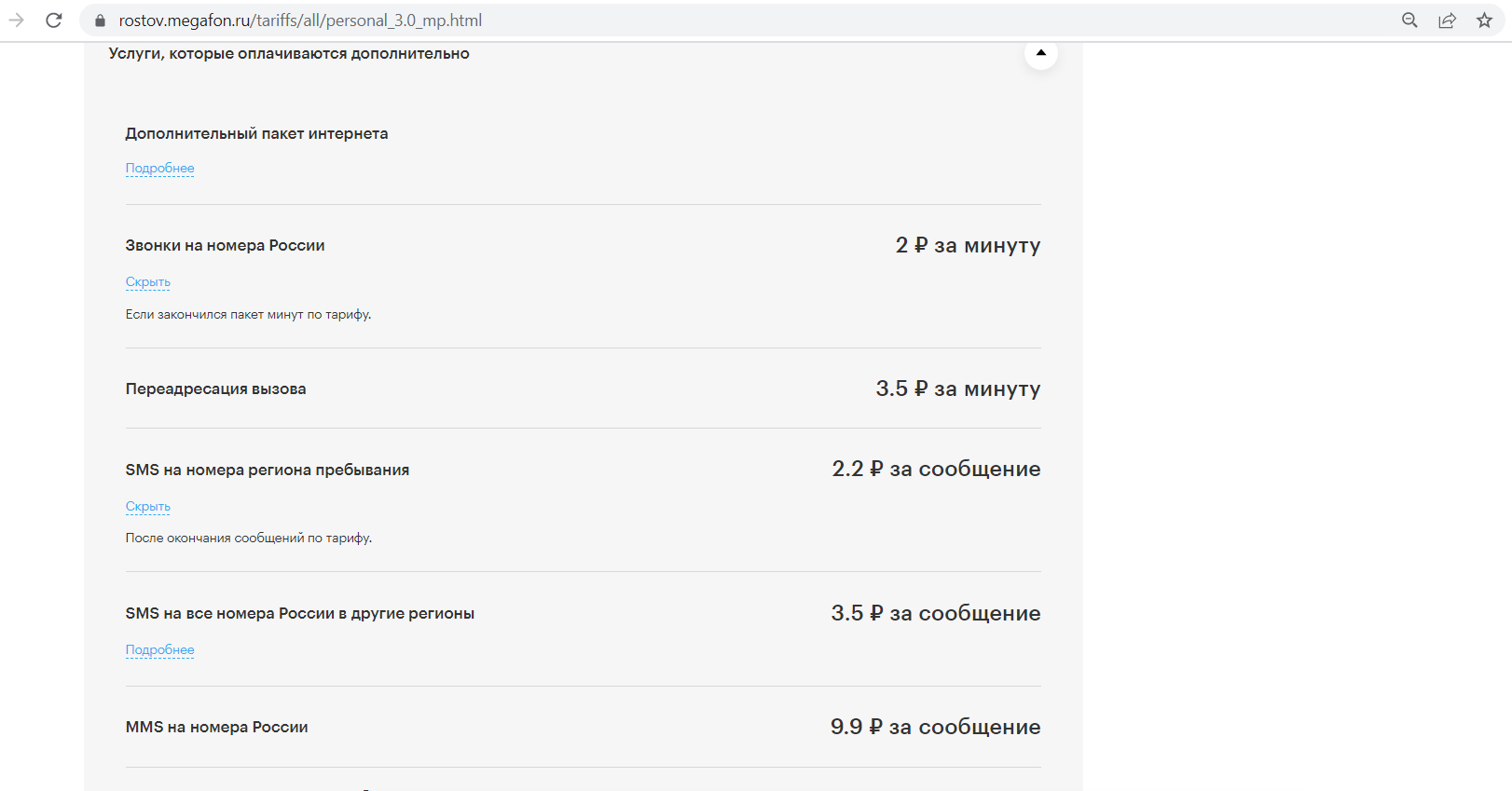The height and width of the screenshot is (791, 1512).
Task: Click the share page icon
Action: pos(1447,20)
